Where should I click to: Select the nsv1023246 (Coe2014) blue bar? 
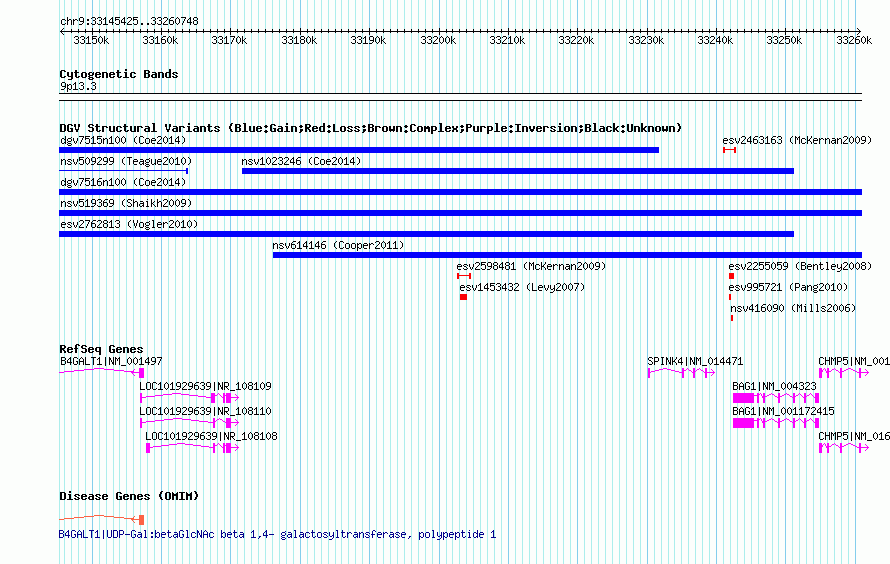pyautogui.click(x=518, y=171)
